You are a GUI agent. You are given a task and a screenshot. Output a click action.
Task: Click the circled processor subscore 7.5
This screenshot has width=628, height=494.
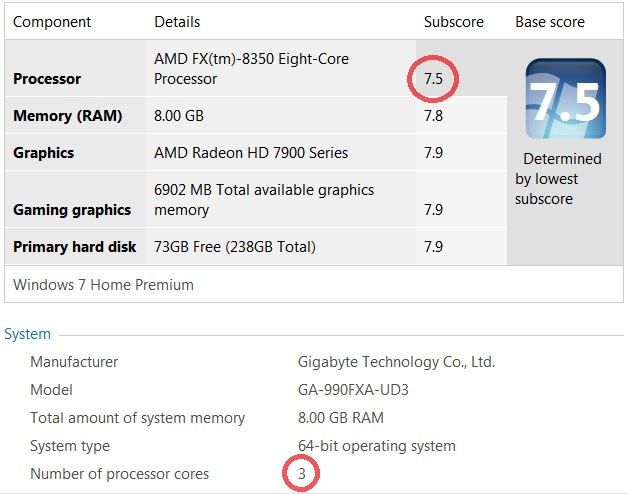coord(433,78)
